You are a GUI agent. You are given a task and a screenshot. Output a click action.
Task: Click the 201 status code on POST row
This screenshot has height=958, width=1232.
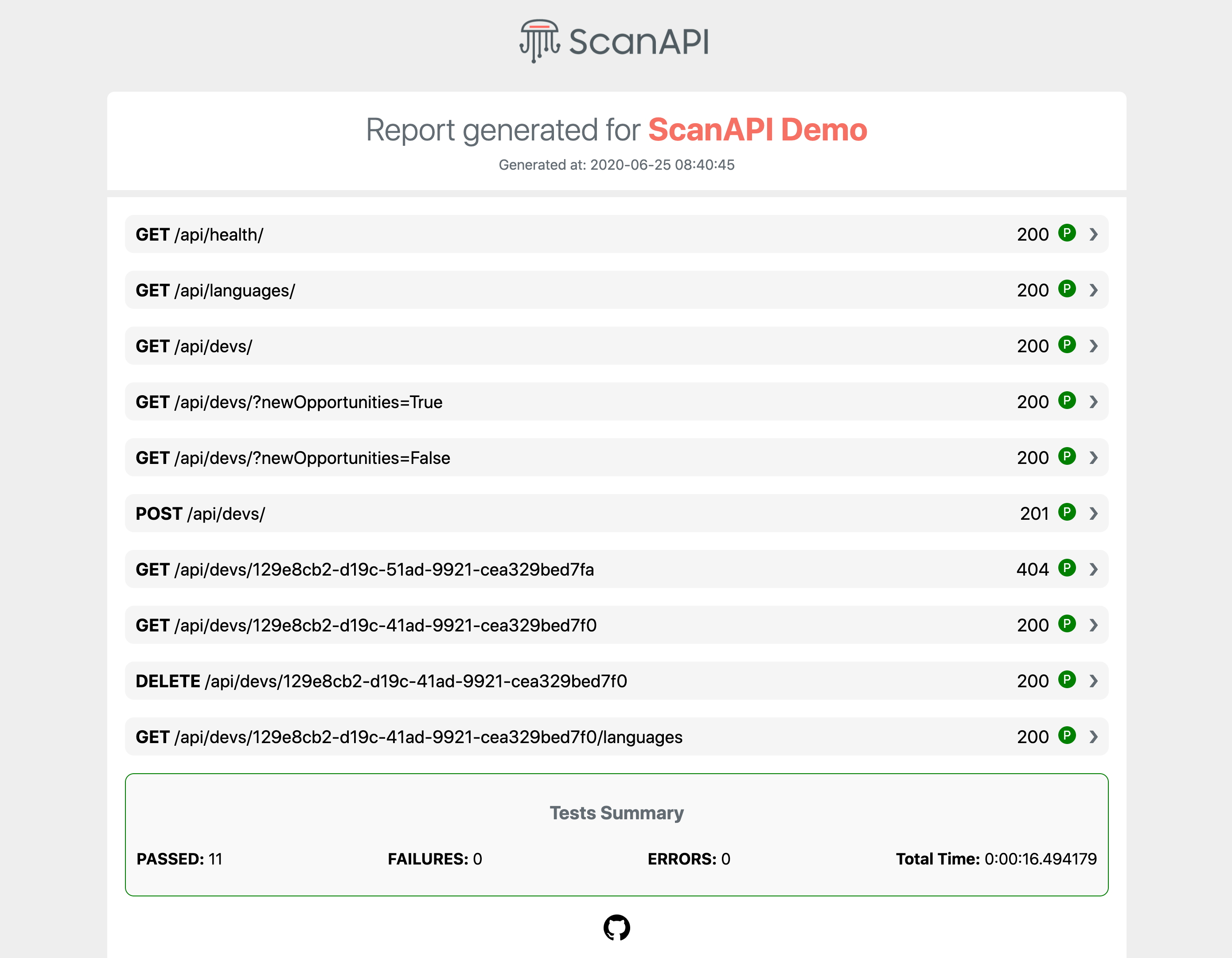pyautogui.click(x=1033, y=514)
